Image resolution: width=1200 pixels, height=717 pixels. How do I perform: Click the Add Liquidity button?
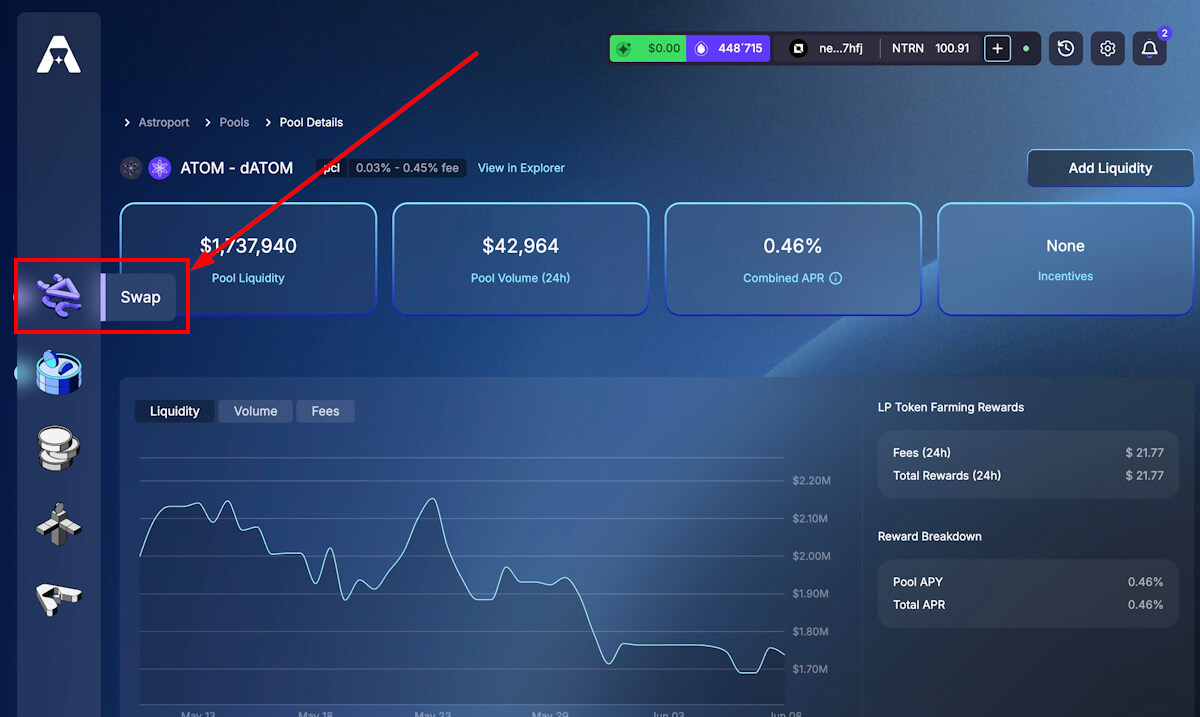(1110, 168)
